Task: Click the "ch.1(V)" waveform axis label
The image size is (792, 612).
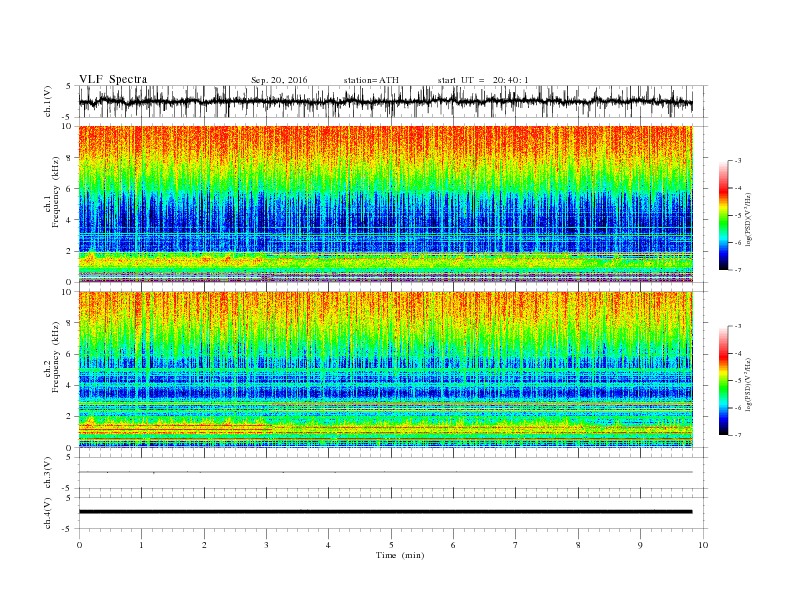Action: pos(48,102)
